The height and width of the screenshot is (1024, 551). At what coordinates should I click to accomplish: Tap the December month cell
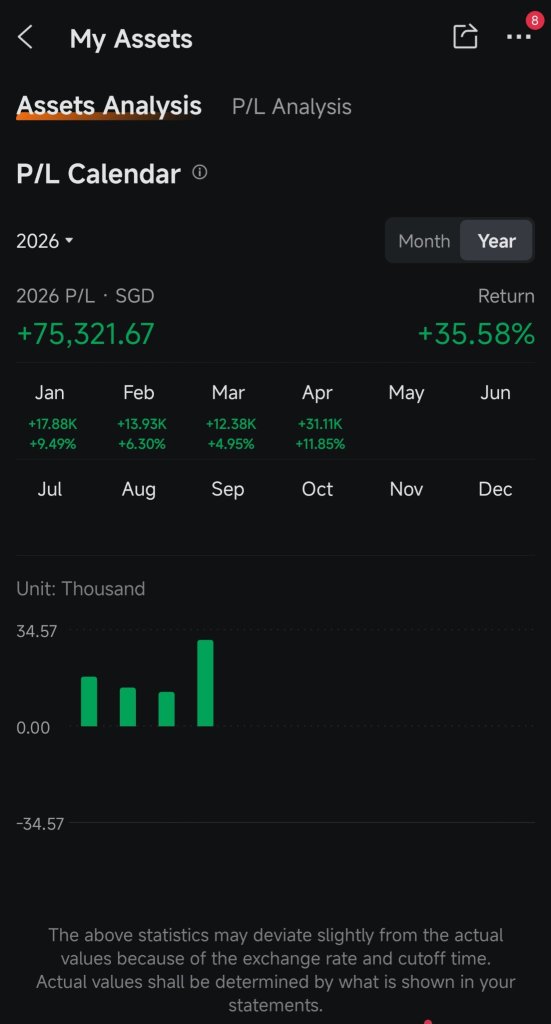[495, 489]
